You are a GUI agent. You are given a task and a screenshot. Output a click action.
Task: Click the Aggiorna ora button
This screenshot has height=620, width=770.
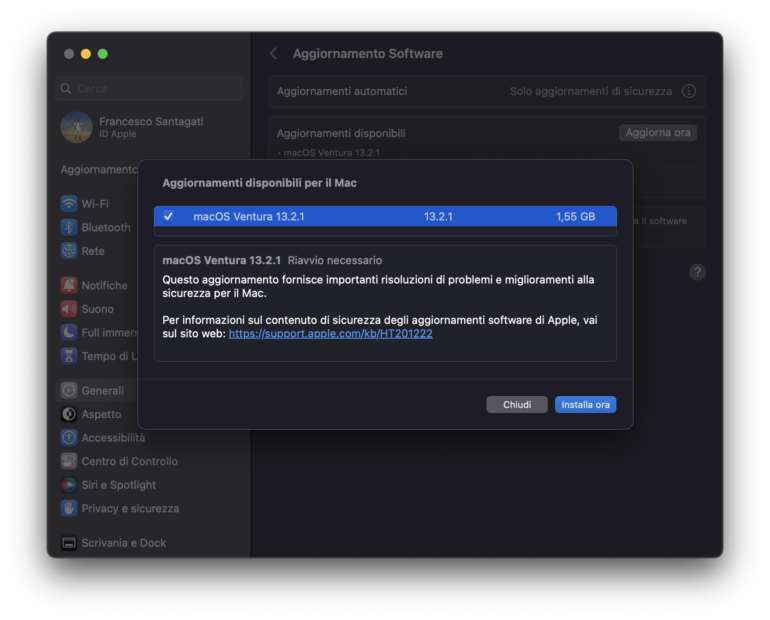(658, 133)
